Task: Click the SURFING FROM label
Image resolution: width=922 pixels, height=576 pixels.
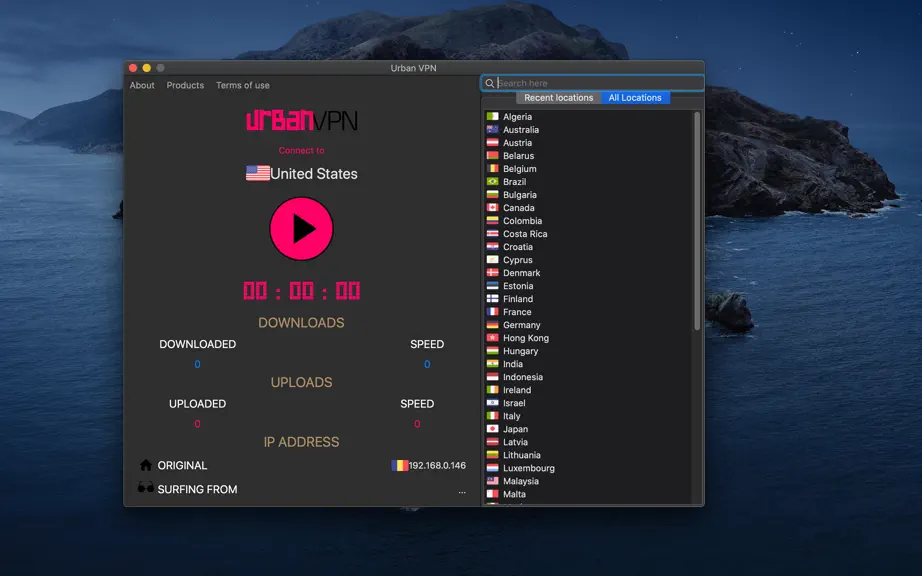Action: click(198, 489)
